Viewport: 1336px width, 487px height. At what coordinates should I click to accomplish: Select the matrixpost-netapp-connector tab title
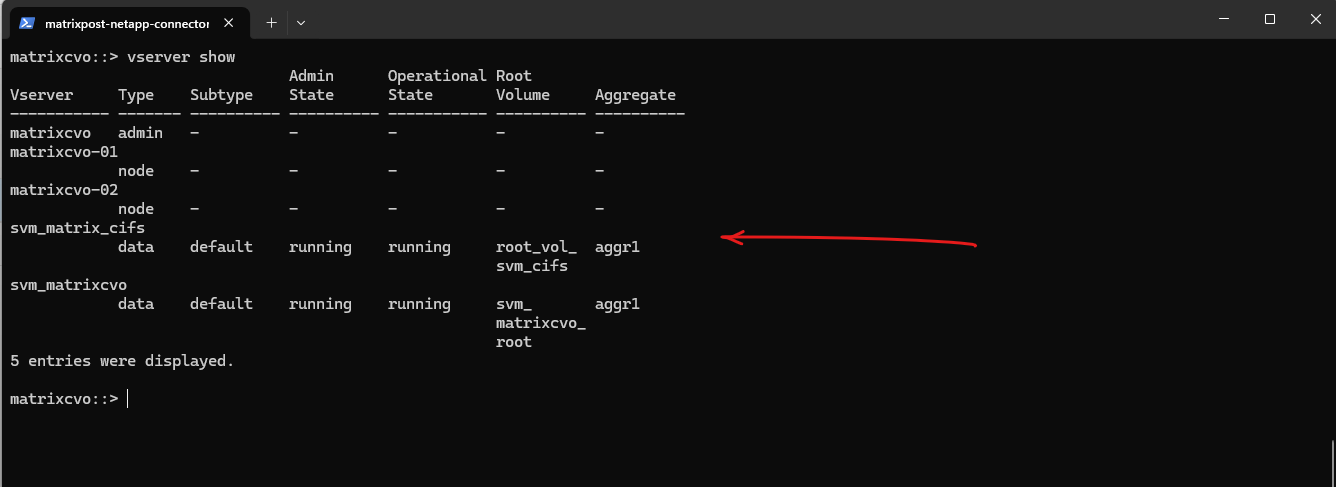[127, 21]
